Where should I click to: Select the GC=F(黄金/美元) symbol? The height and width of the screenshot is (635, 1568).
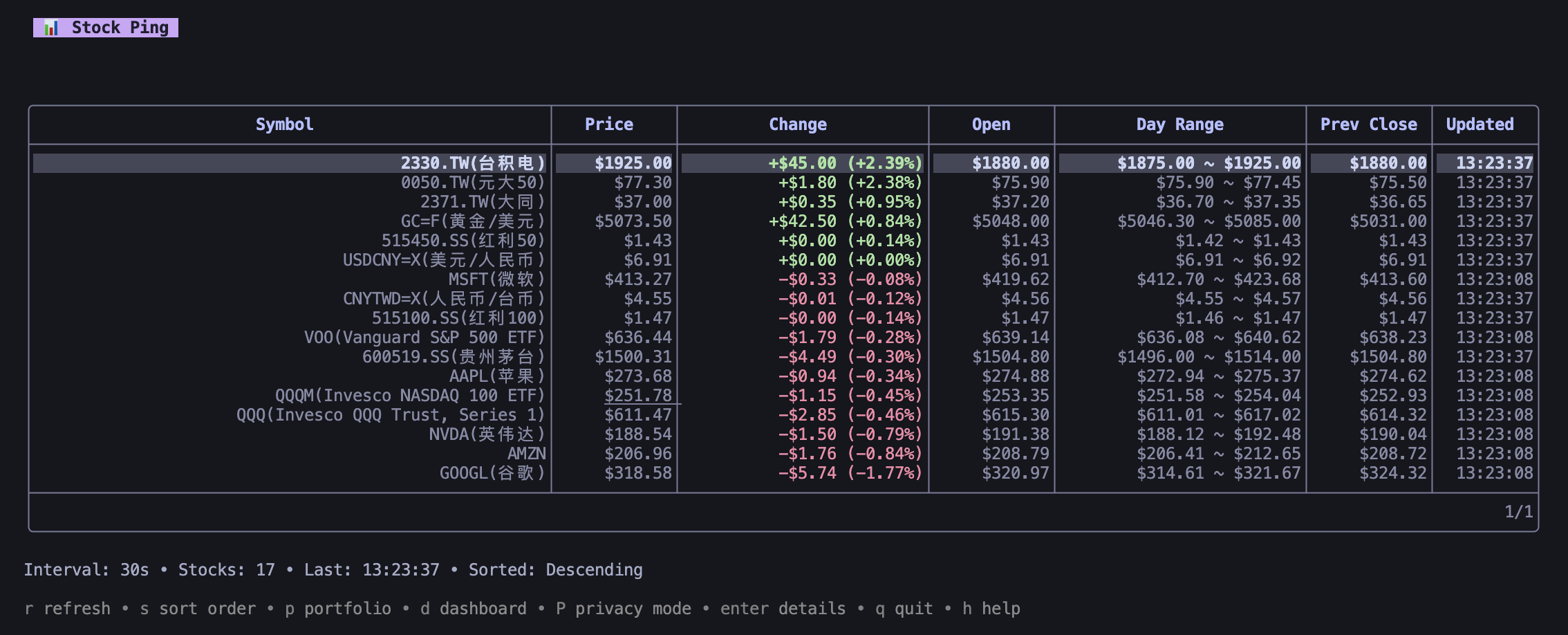click(x=473, y=221)
